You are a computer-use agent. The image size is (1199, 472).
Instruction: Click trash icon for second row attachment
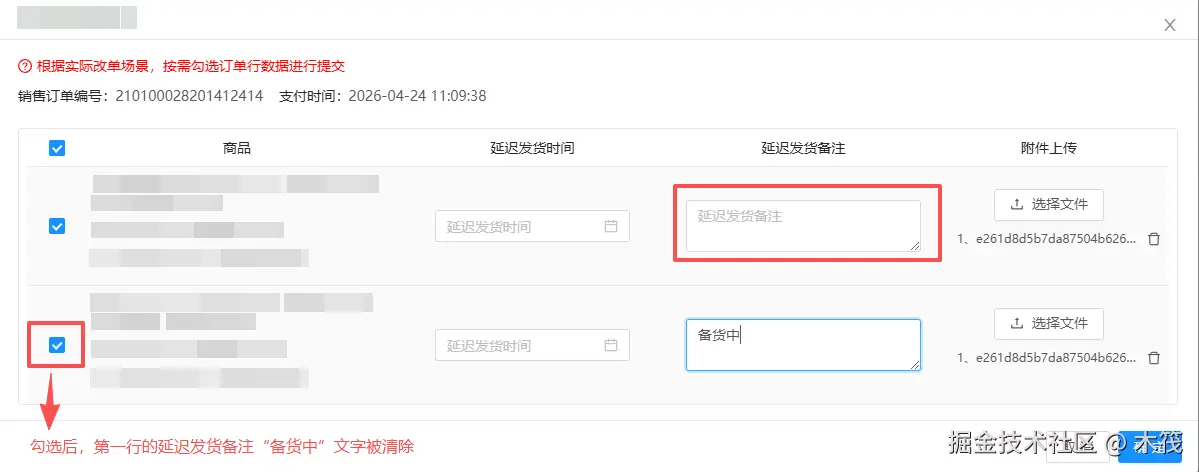(x=1154, y=358)
